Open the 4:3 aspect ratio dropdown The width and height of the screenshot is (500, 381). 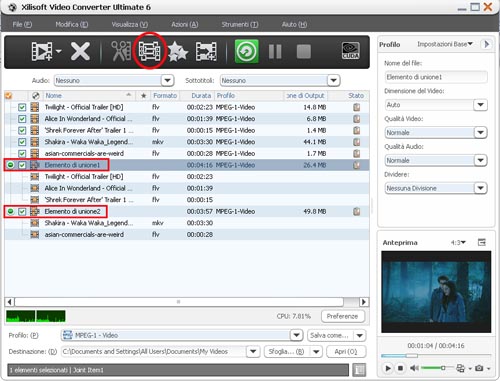click(458, 243)
